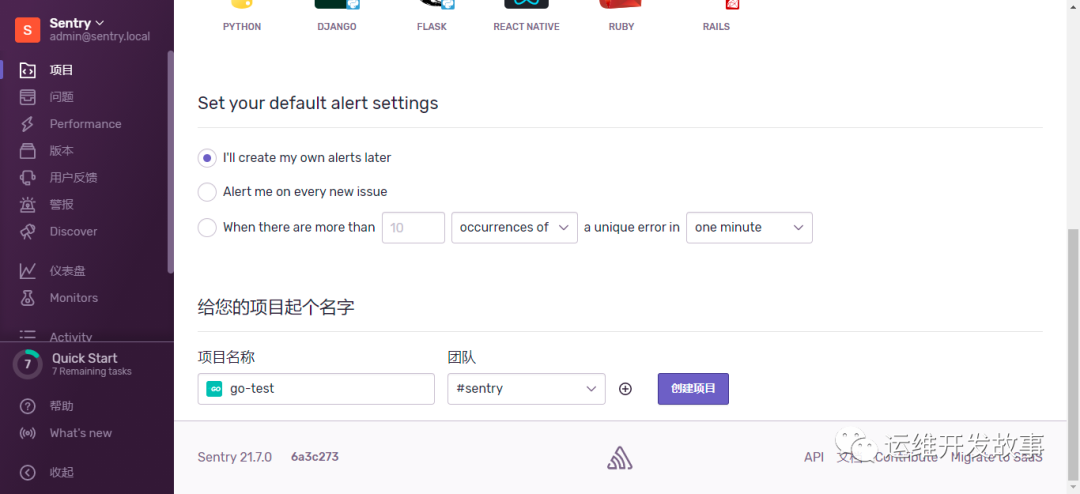Go to 仪表盘 in the sidebar
This screenshot has height=494, width=1080.
(x=68, y=271)
